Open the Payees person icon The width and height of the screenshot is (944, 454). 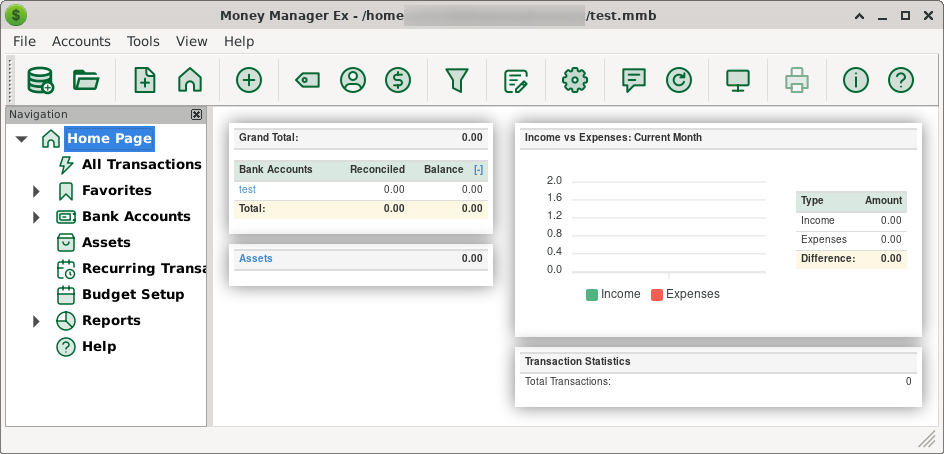click(x=353, y=79)
